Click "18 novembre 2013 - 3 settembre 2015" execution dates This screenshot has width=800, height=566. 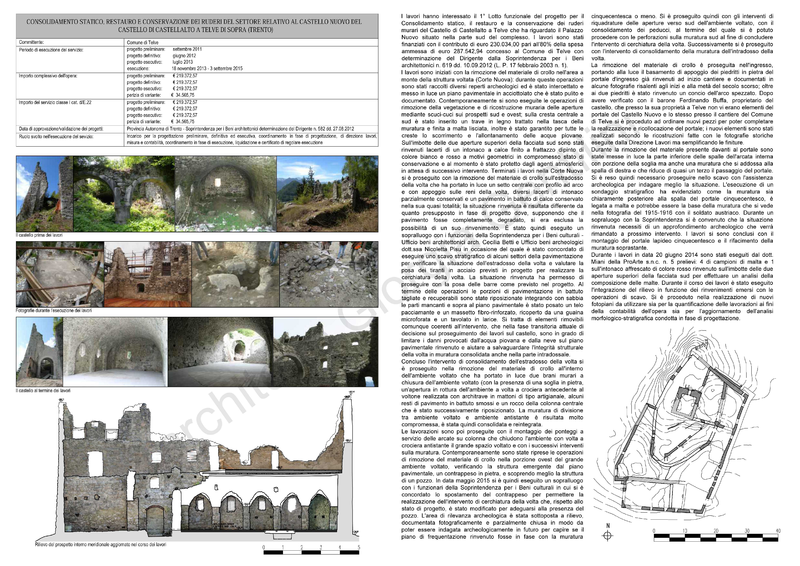point(207,68)
